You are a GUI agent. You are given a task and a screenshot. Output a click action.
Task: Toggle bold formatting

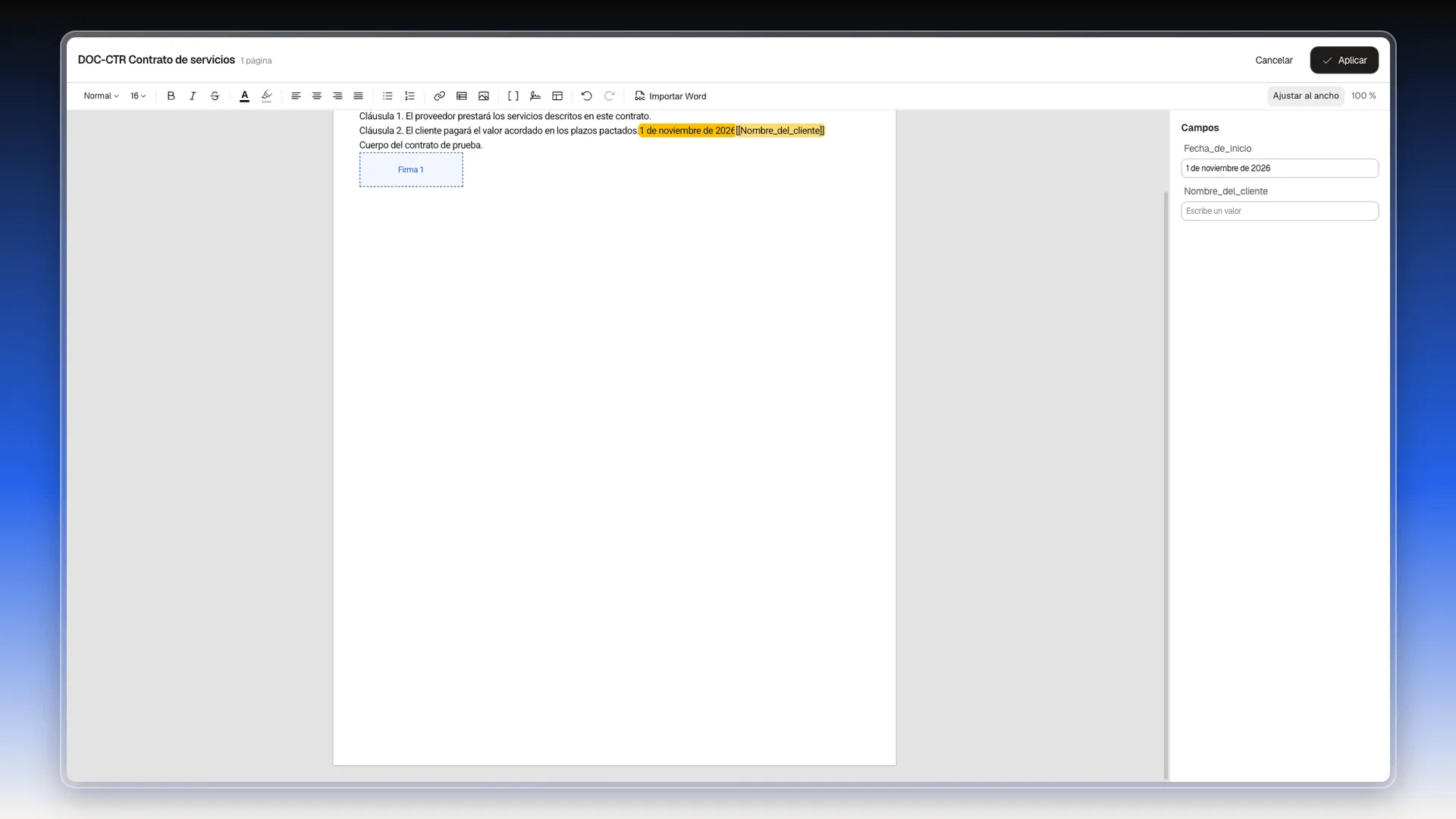pyautogui.click(x=171, y=96)
